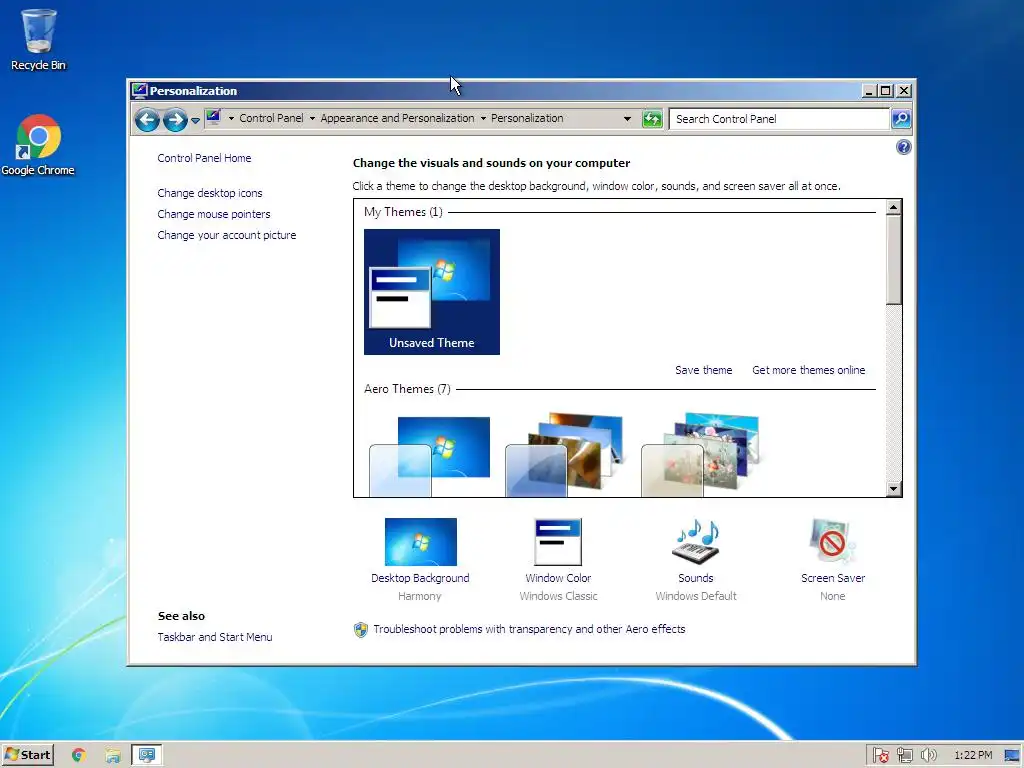The height and width of the screenshot is (768, 1024).
Task: Open Screen Saver settings icon
Action: (x=832, y=542)
